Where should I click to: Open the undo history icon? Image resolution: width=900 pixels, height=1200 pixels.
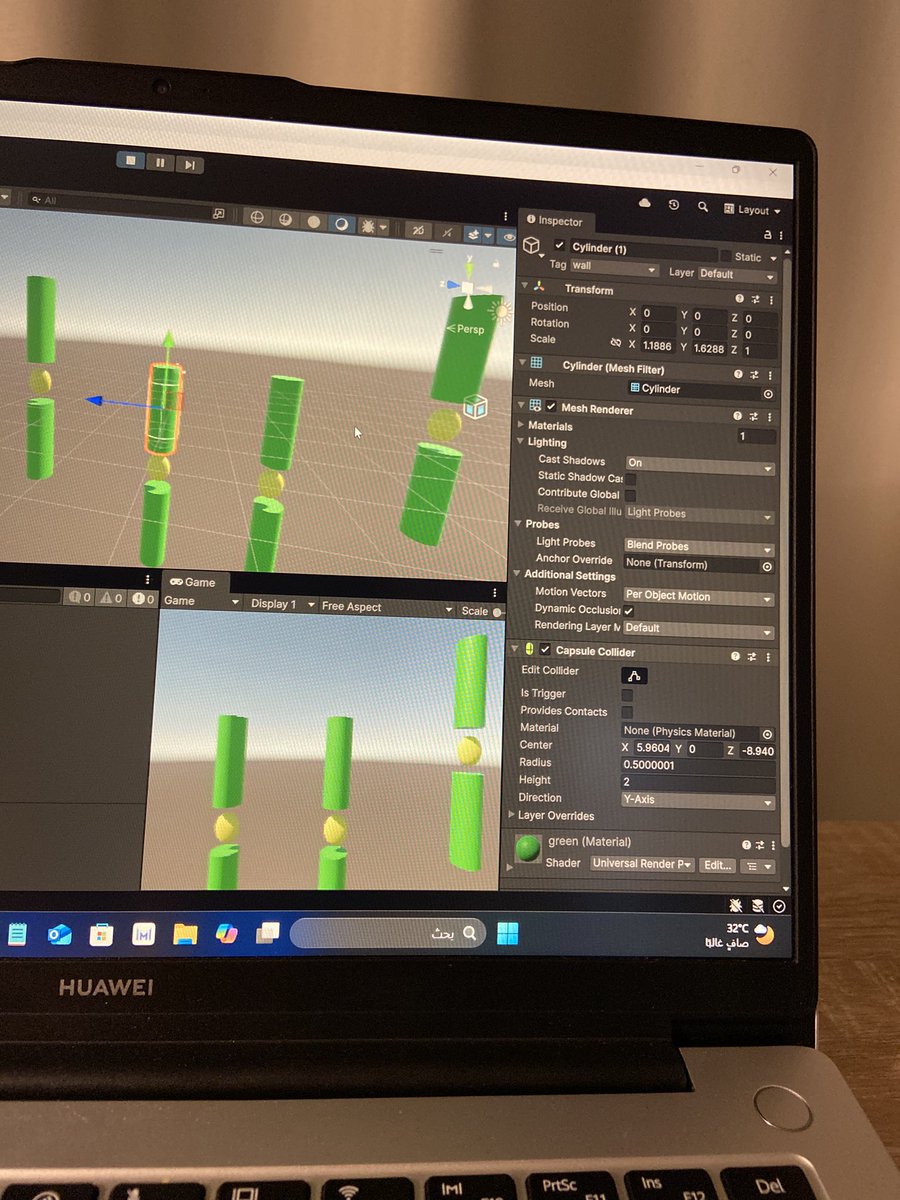pyautogui.click(x=674, y=205)
